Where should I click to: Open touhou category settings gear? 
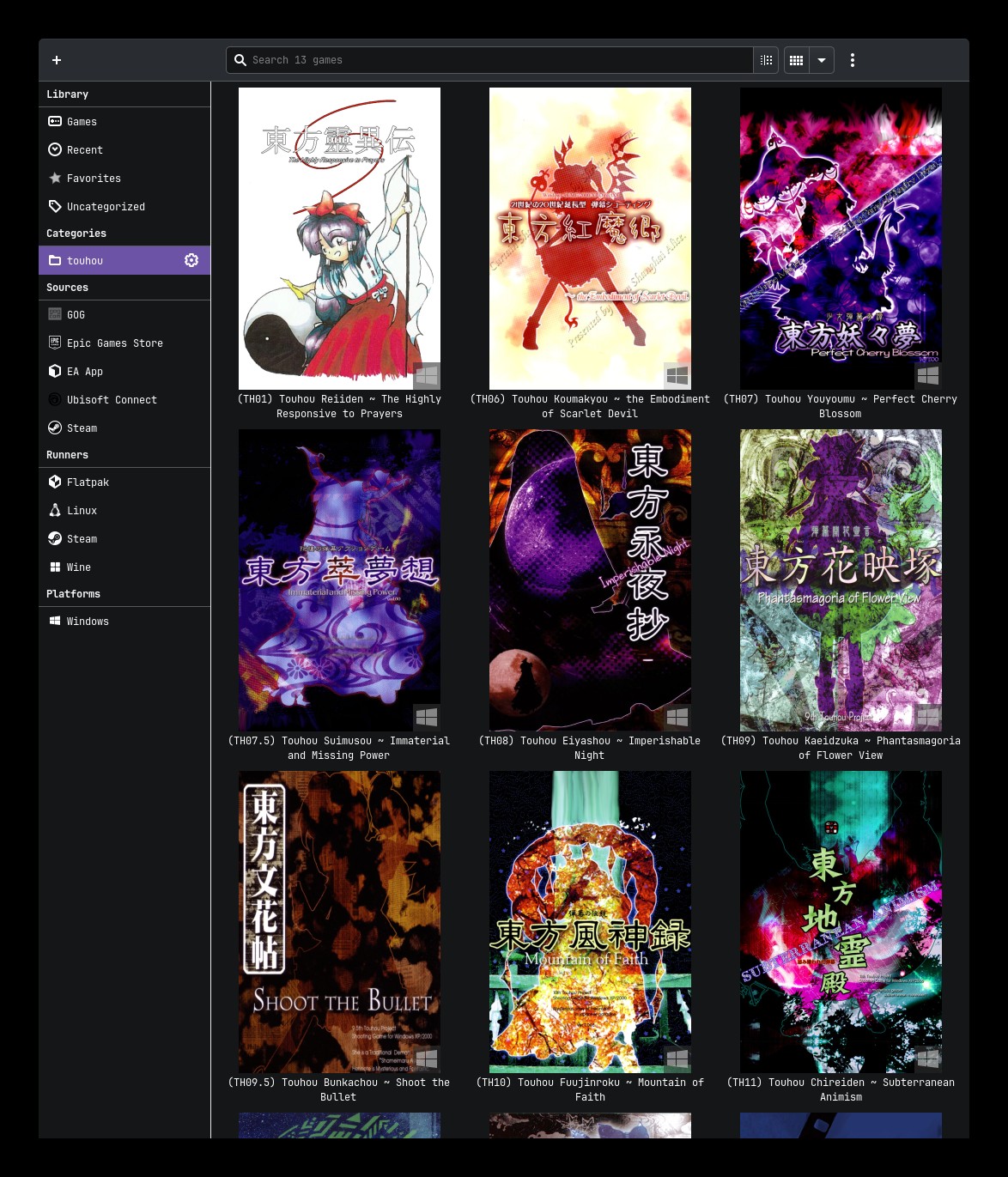pyautogui.click(x=191, y=260)
